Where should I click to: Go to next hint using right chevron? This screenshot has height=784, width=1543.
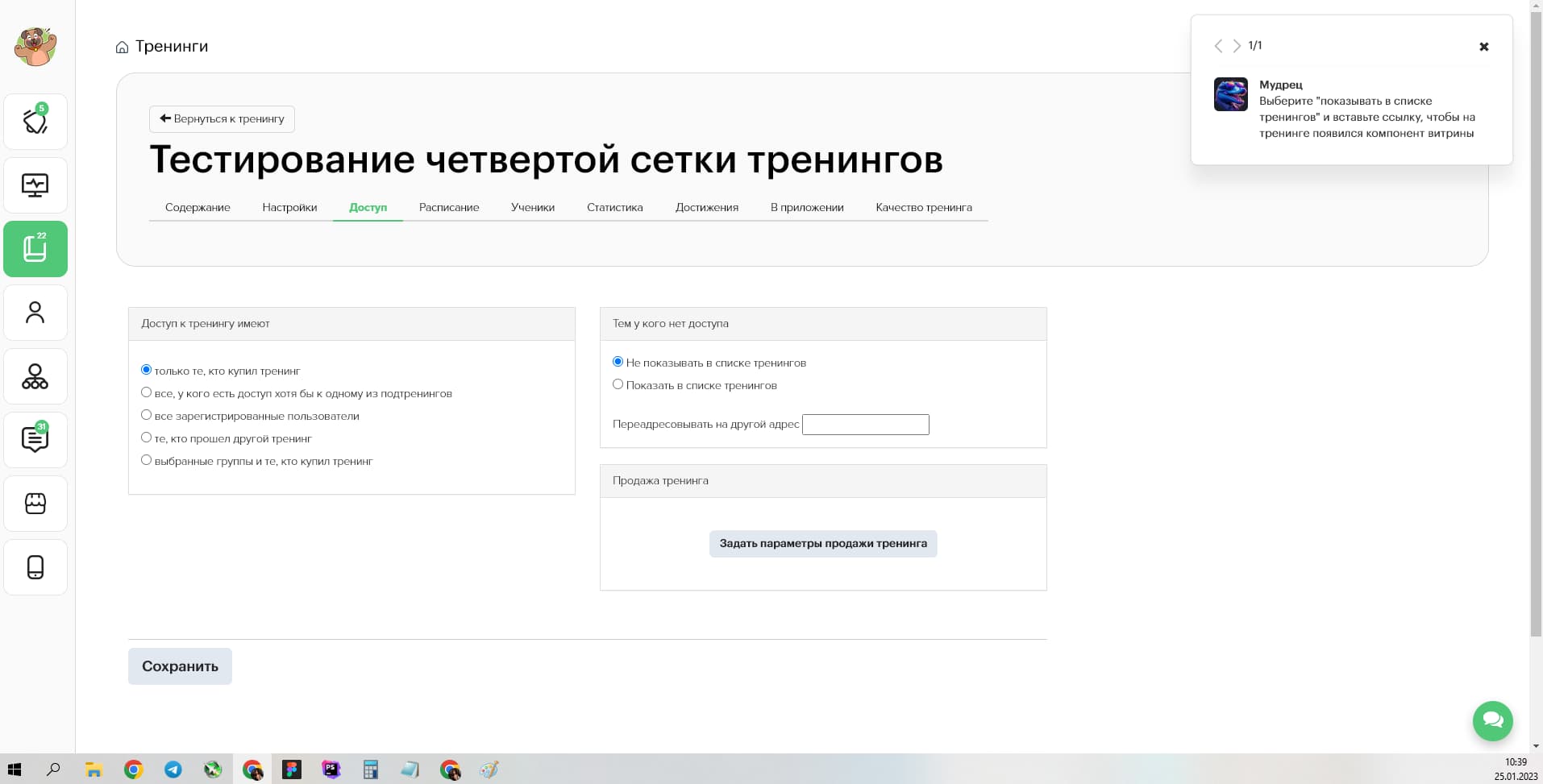(x=1237, y=46)
